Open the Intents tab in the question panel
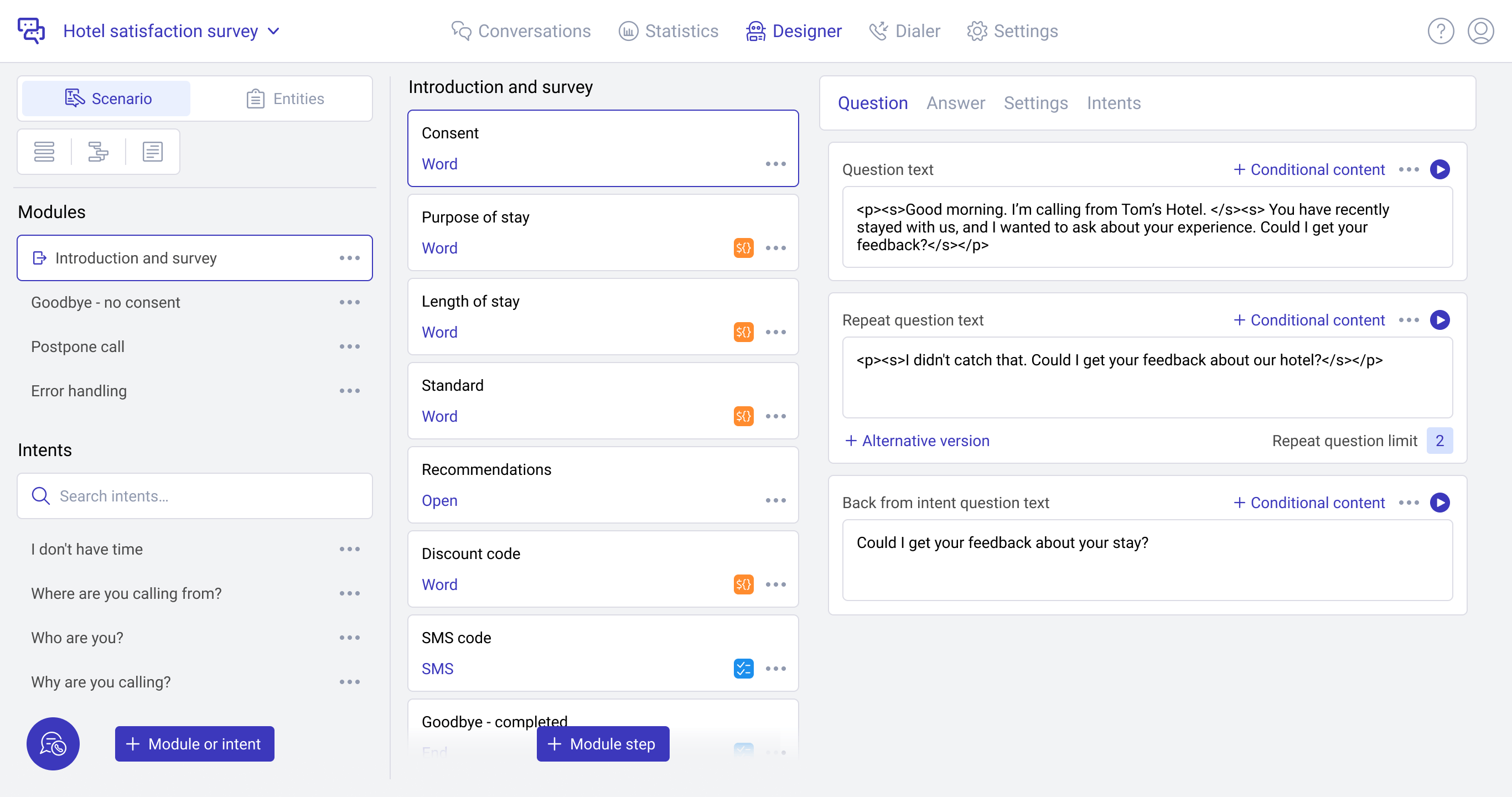Image resolution: width=1512 pixels, height=797 pixels. click(x=1114, y=103)
